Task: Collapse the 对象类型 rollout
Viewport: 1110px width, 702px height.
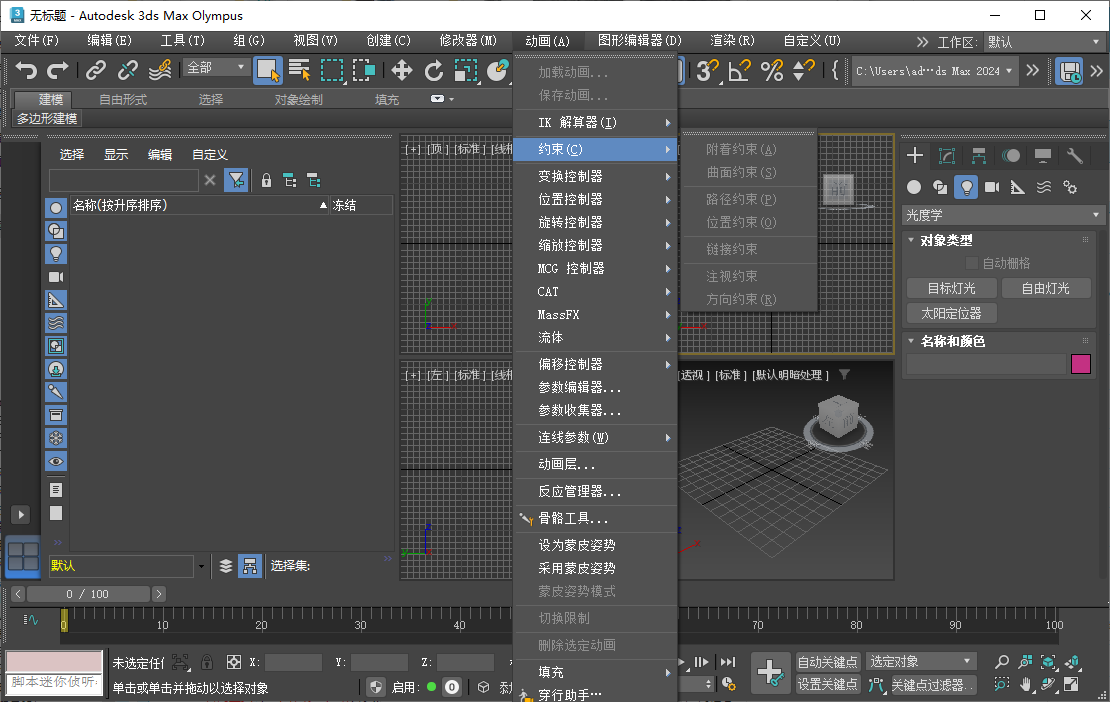Action: pyautogui.click(x=946, y=241)
